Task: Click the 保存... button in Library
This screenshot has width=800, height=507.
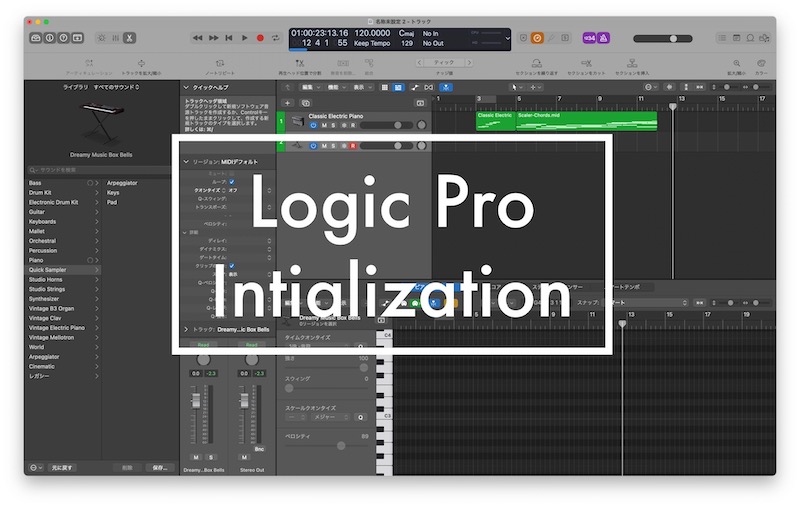Action: coord(160,468)
